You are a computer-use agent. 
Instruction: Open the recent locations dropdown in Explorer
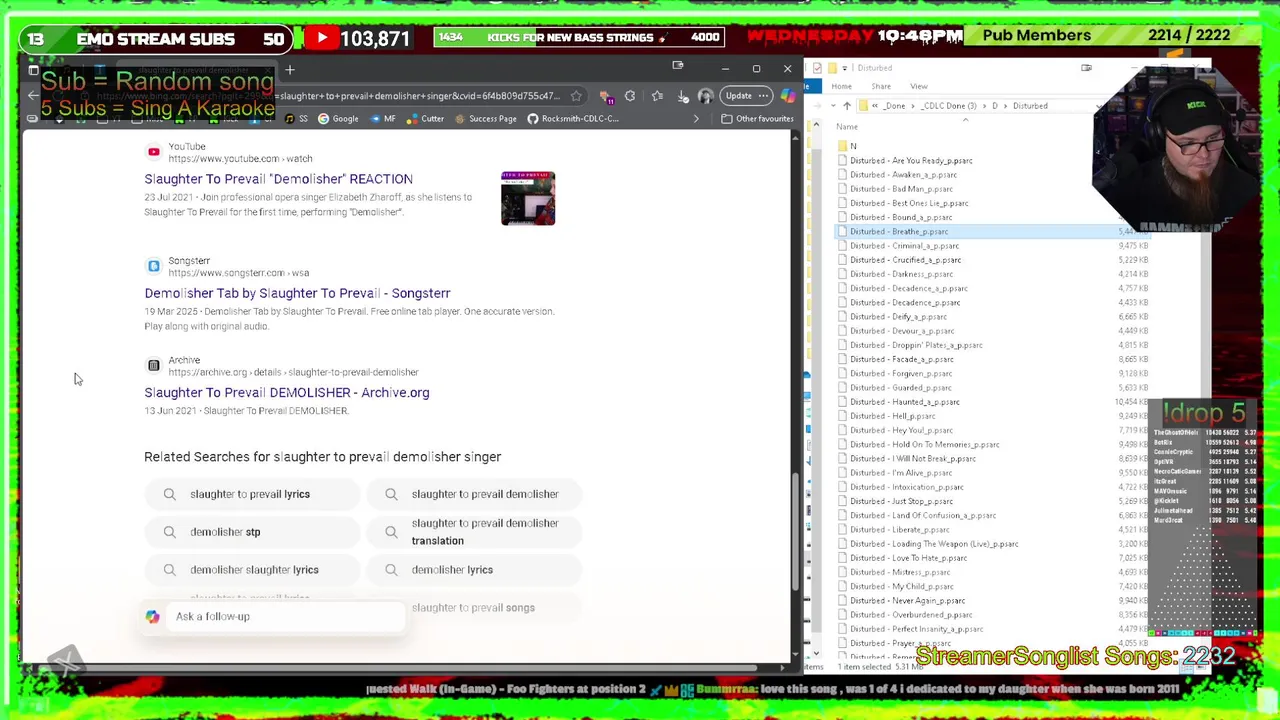click(x=832, y=106)
